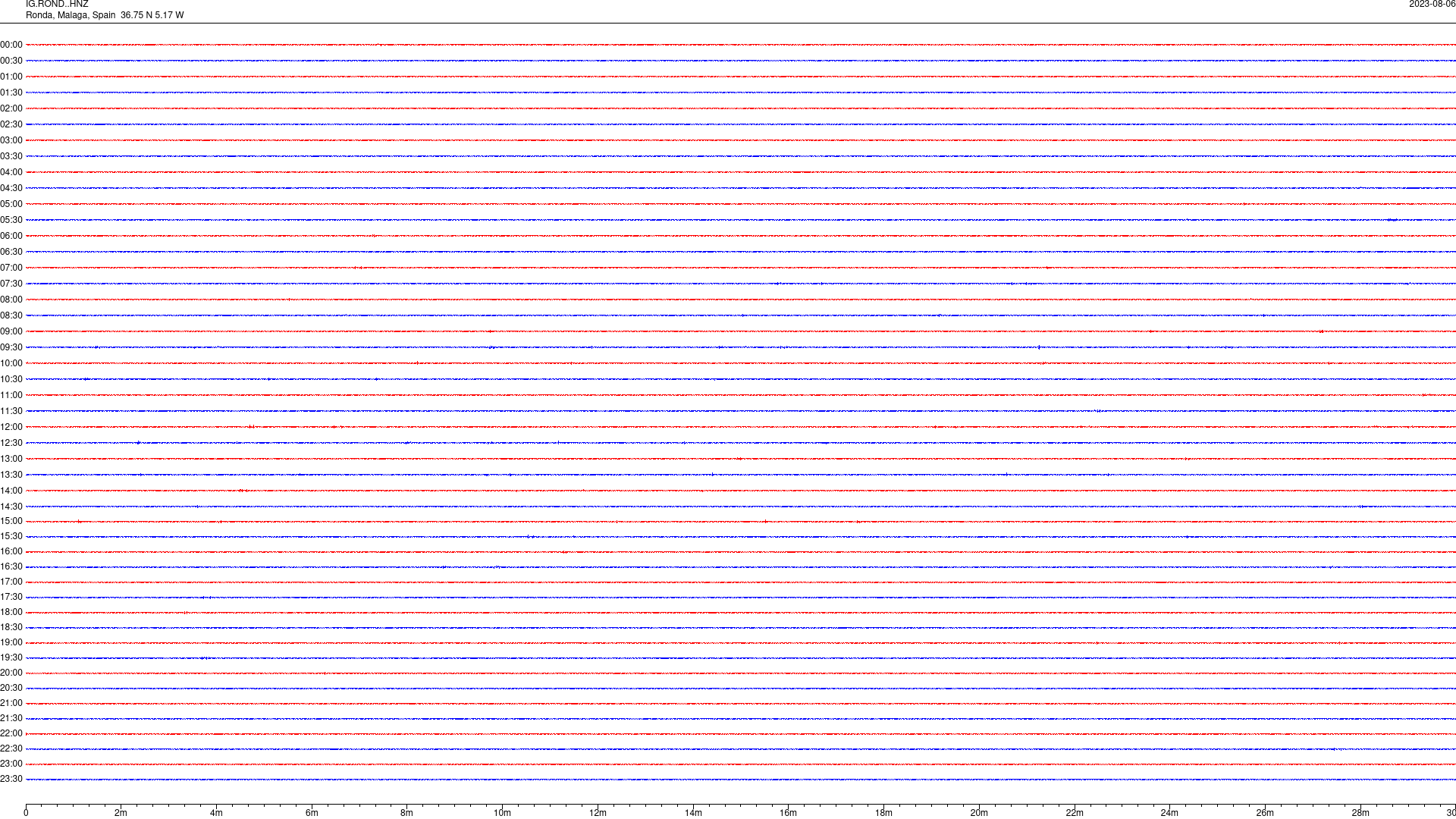Select the 17:00 time row label

(11, 582)
